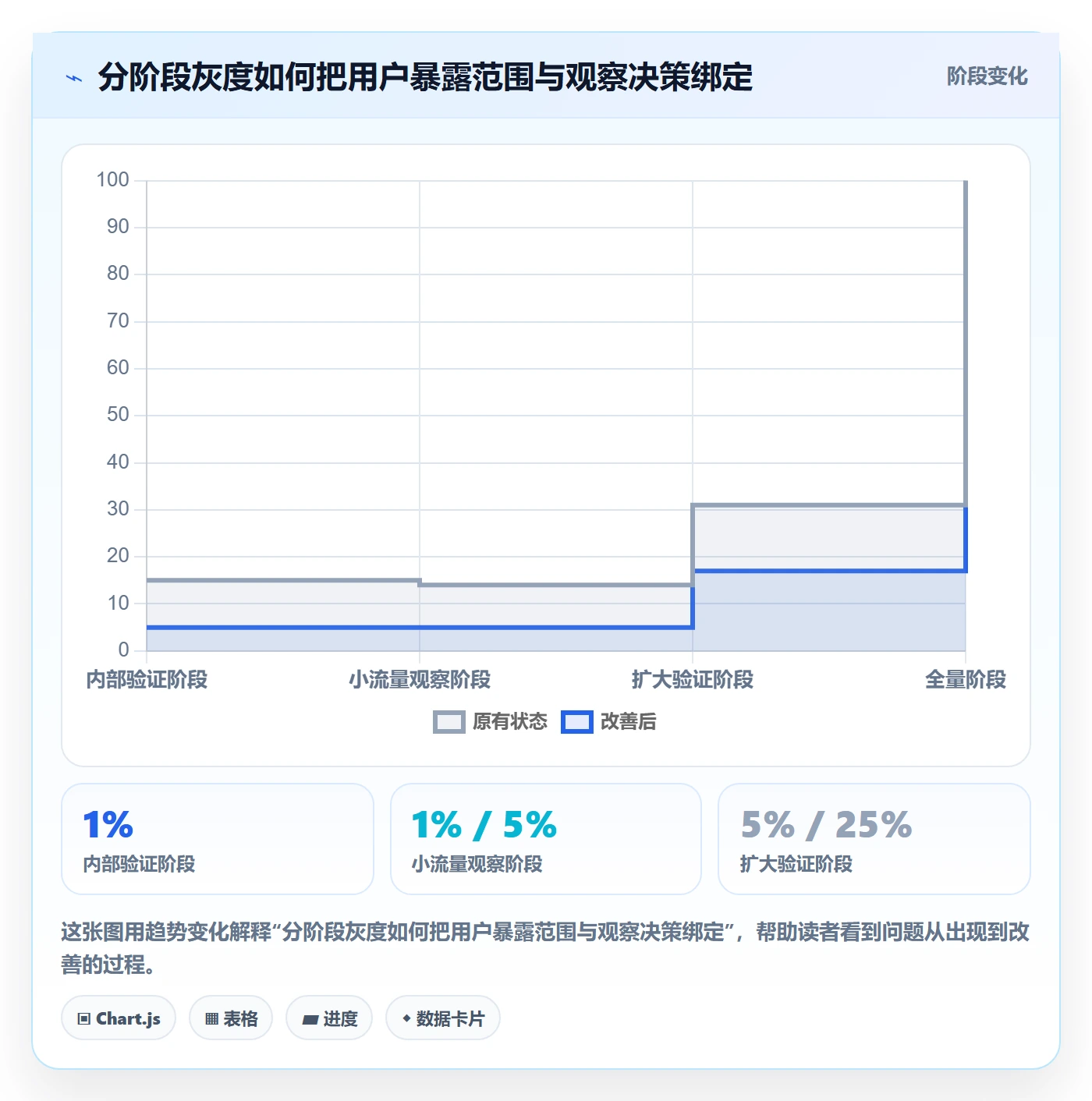The height and width of the screenshot is (1101, 1092).
Task: Click the 扩大验证阶段 x-axis label
Action: pos(693,680)
